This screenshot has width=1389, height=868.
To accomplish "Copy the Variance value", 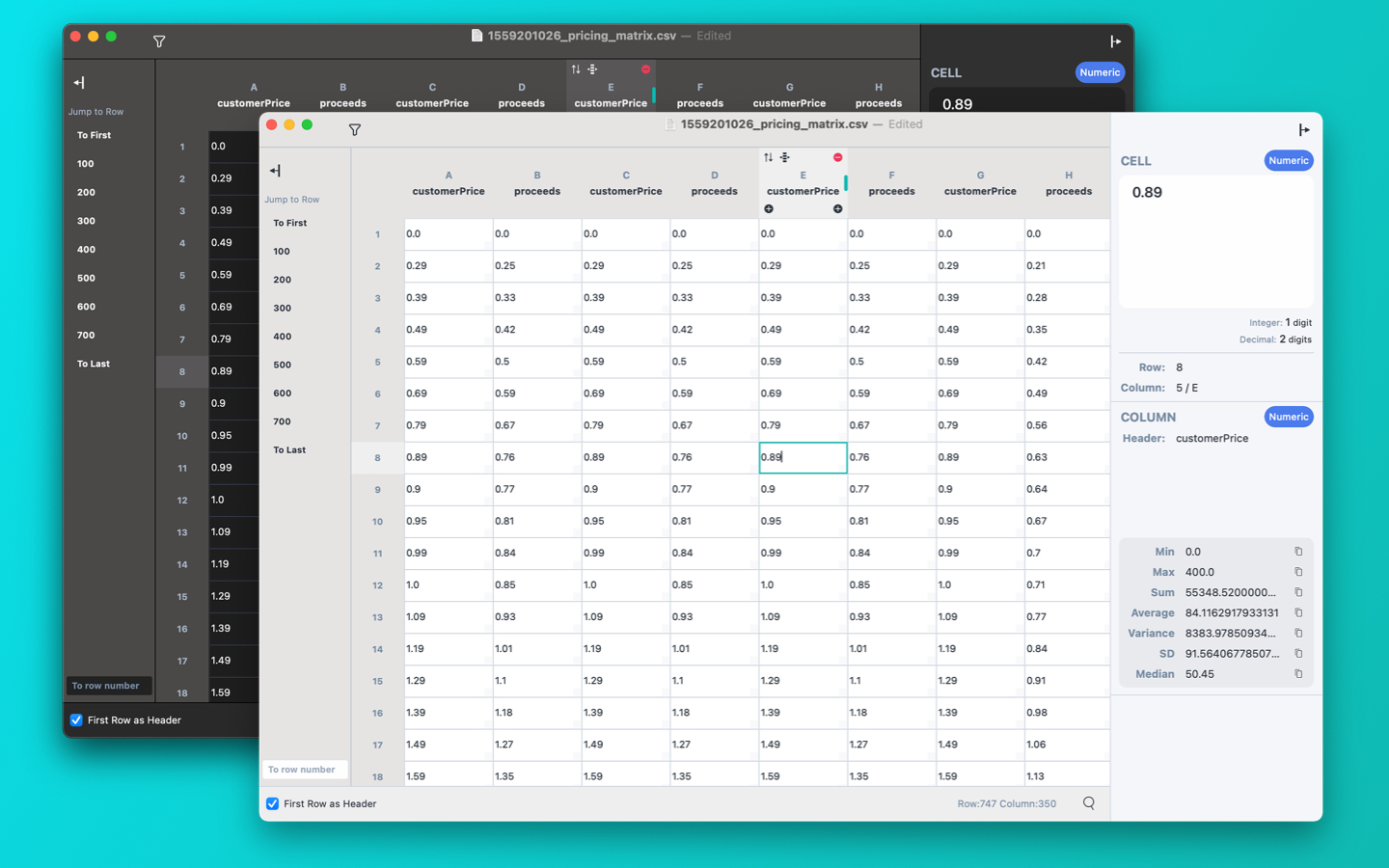I will point(1298,633).
